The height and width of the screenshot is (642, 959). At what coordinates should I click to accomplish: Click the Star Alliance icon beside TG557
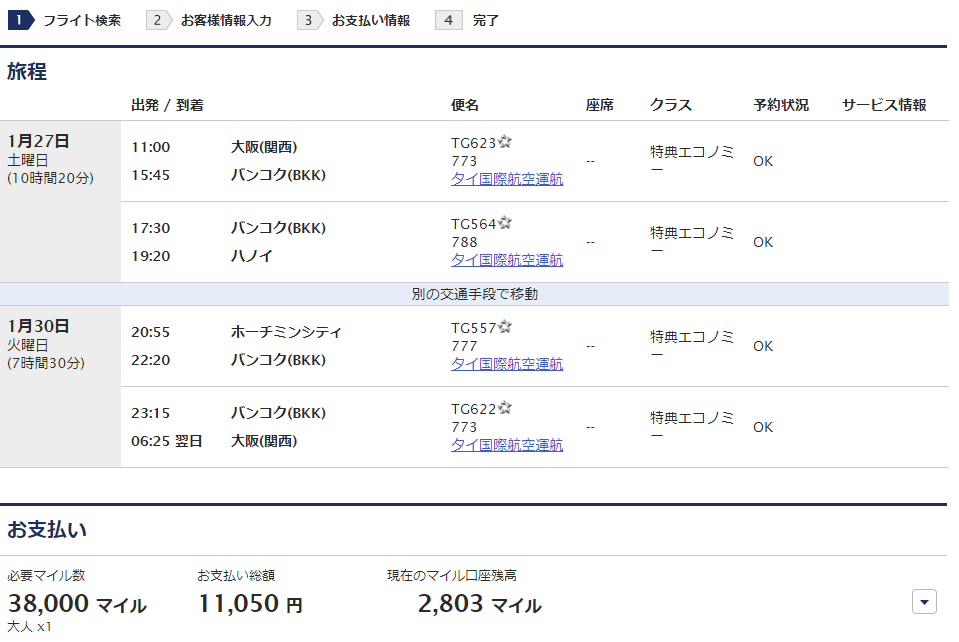coord(505,327)
